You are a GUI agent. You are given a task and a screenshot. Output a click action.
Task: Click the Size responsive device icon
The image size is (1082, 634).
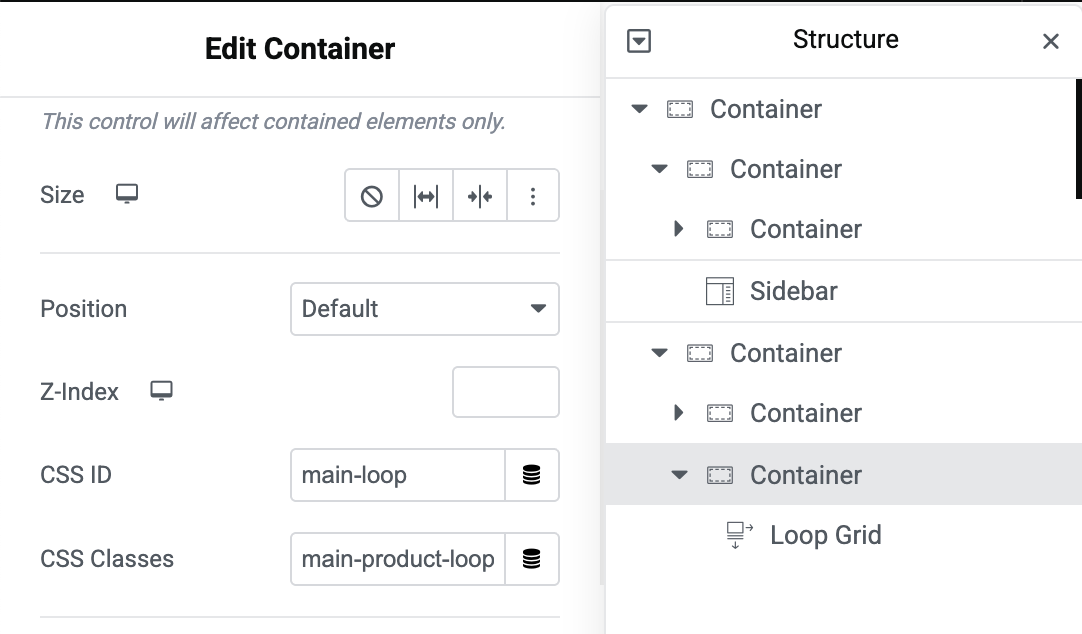coord(127,194)
